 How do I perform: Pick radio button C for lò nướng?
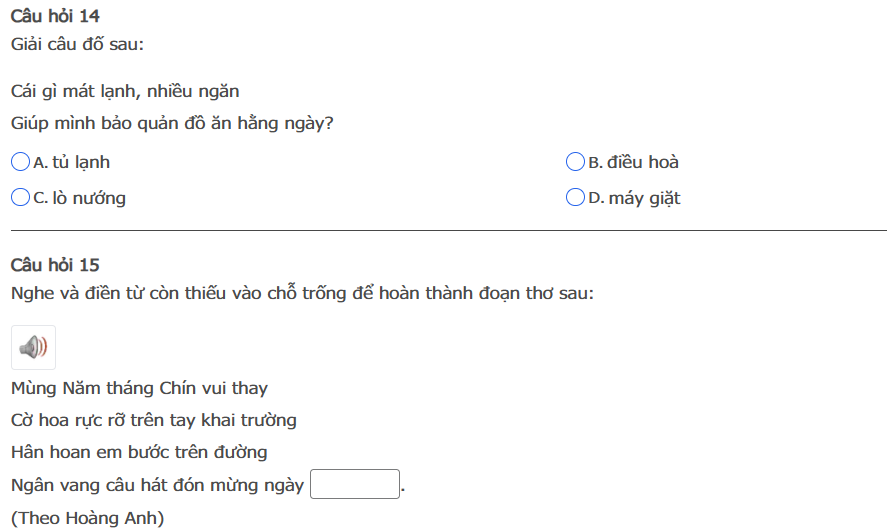pos(20,197)
